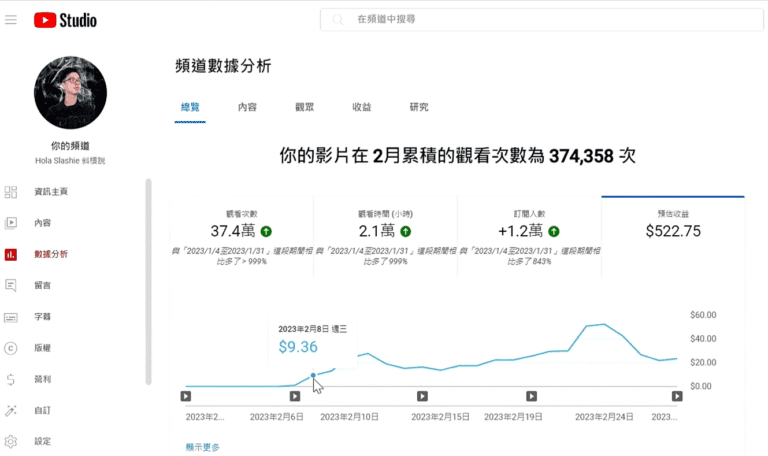Click the dashboard grid icon
Viewport: 768px width, 456px height.
point(11,192)
